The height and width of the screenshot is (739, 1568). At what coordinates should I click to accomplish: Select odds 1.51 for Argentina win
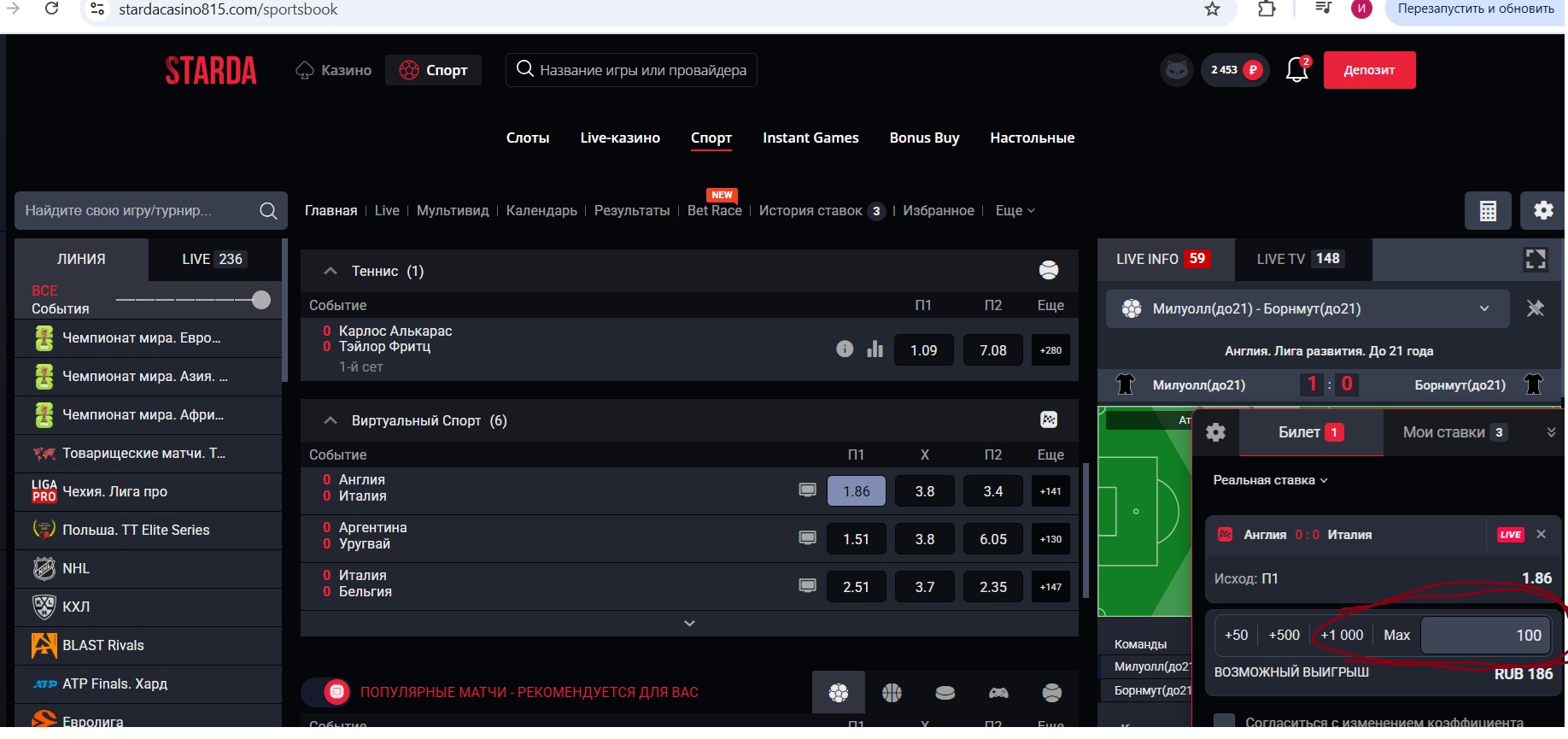pos(856,539)
